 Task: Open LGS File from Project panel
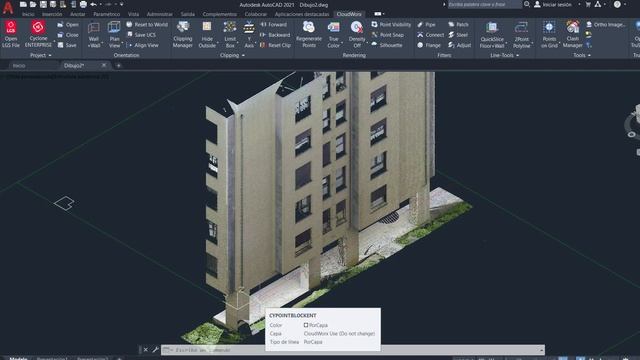[x=11, y=34]
